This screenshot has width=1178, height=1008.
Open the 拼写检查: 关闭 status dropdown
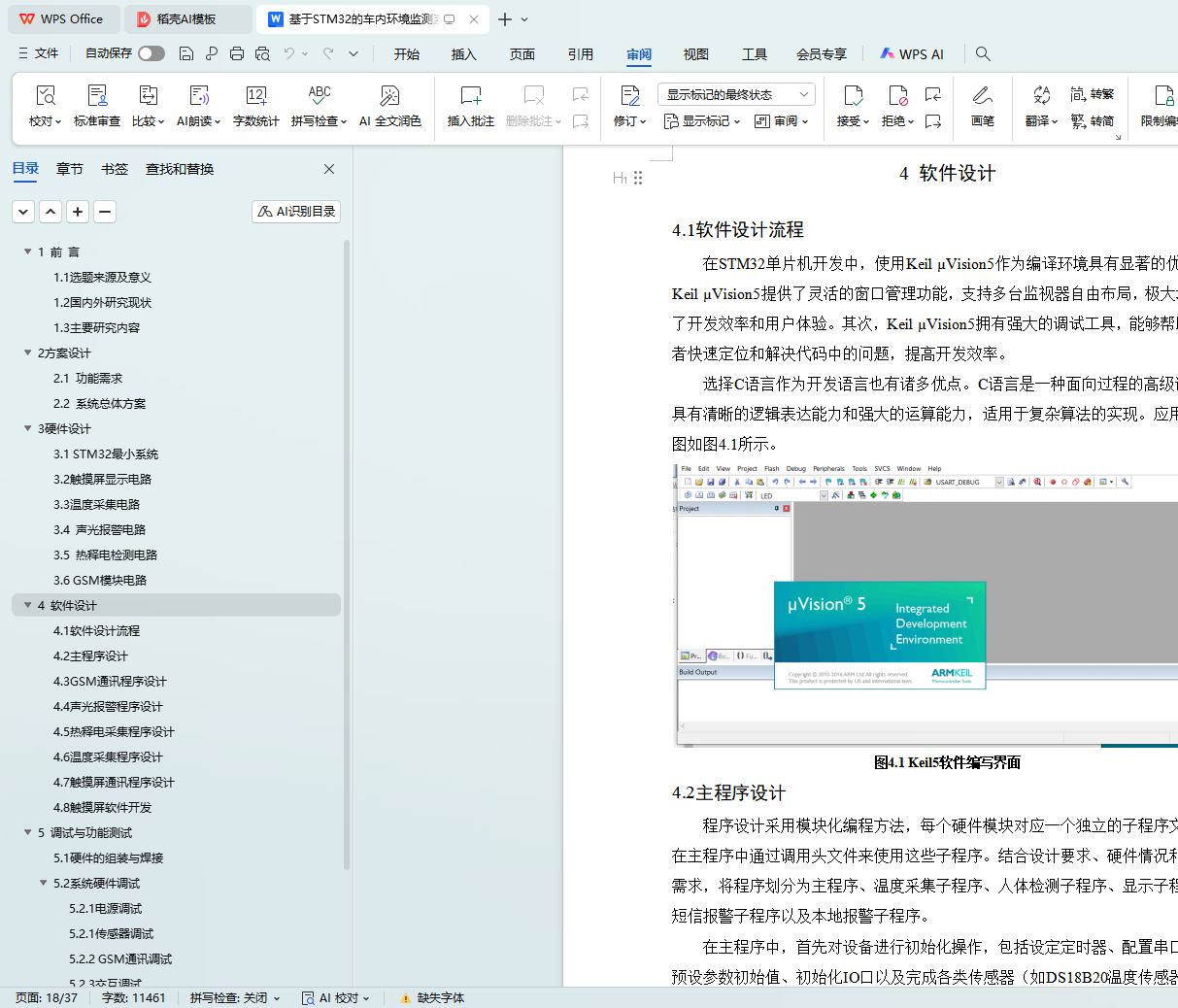(235, 997)
